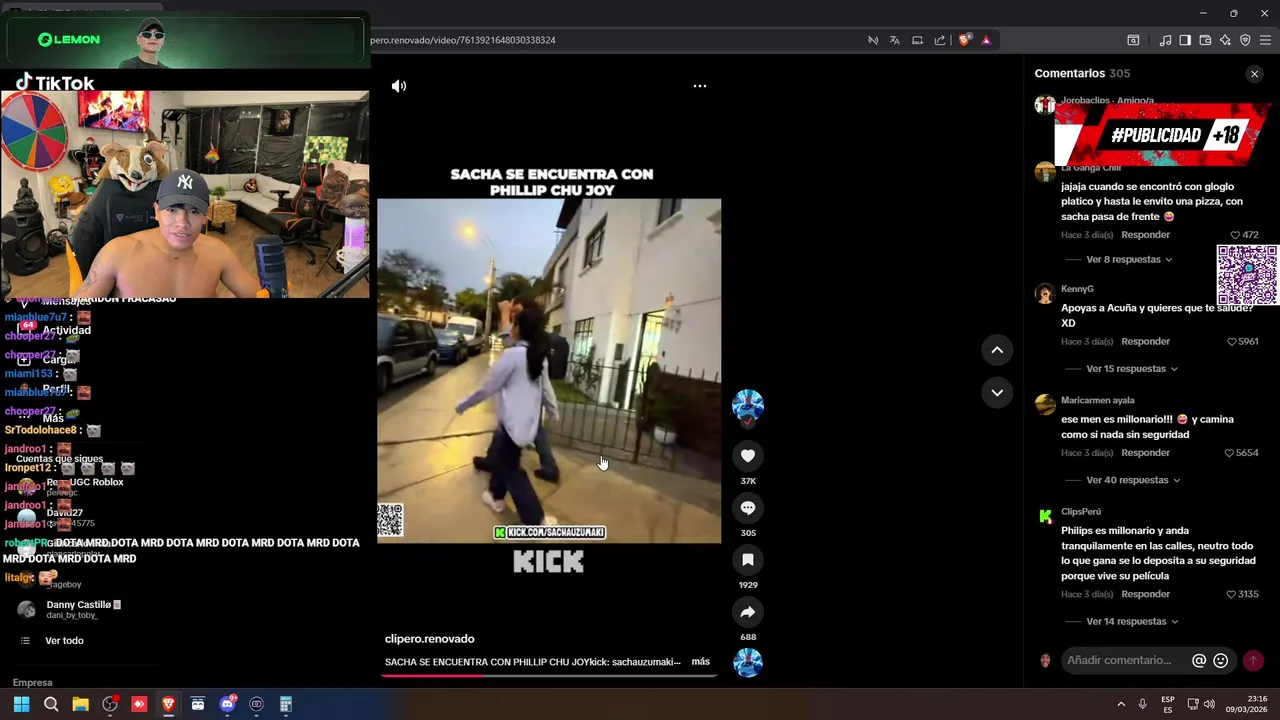The height and width of the screenshot is (720, 1280).
Task: Expand the video description with 'más'
Action: pos(700,662)
